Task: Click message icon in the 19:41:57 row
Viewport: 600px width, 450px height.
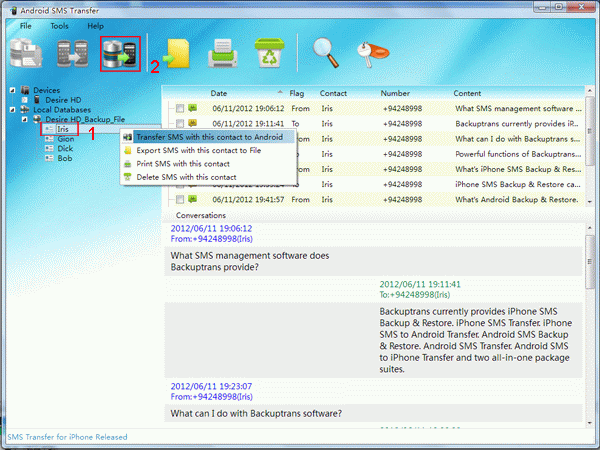Action: tap(192, 199)
